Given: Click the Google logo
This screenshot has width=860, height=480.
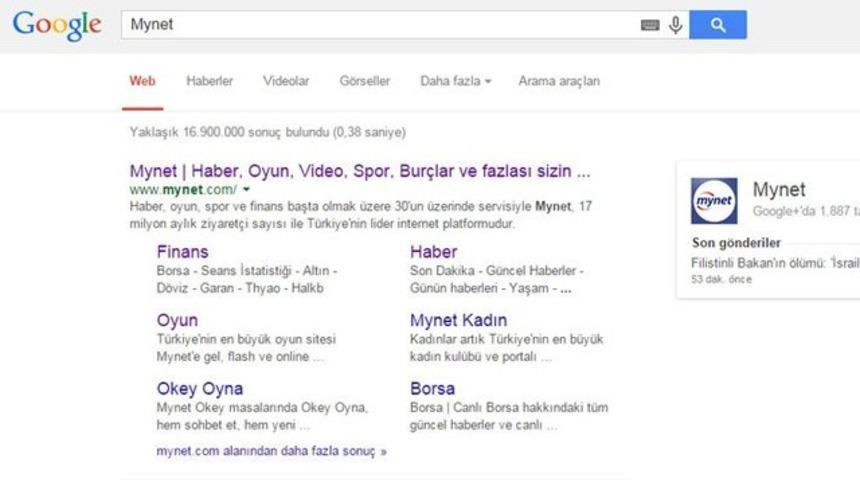Looking at the screenshot, I should (x=57, y=25).
